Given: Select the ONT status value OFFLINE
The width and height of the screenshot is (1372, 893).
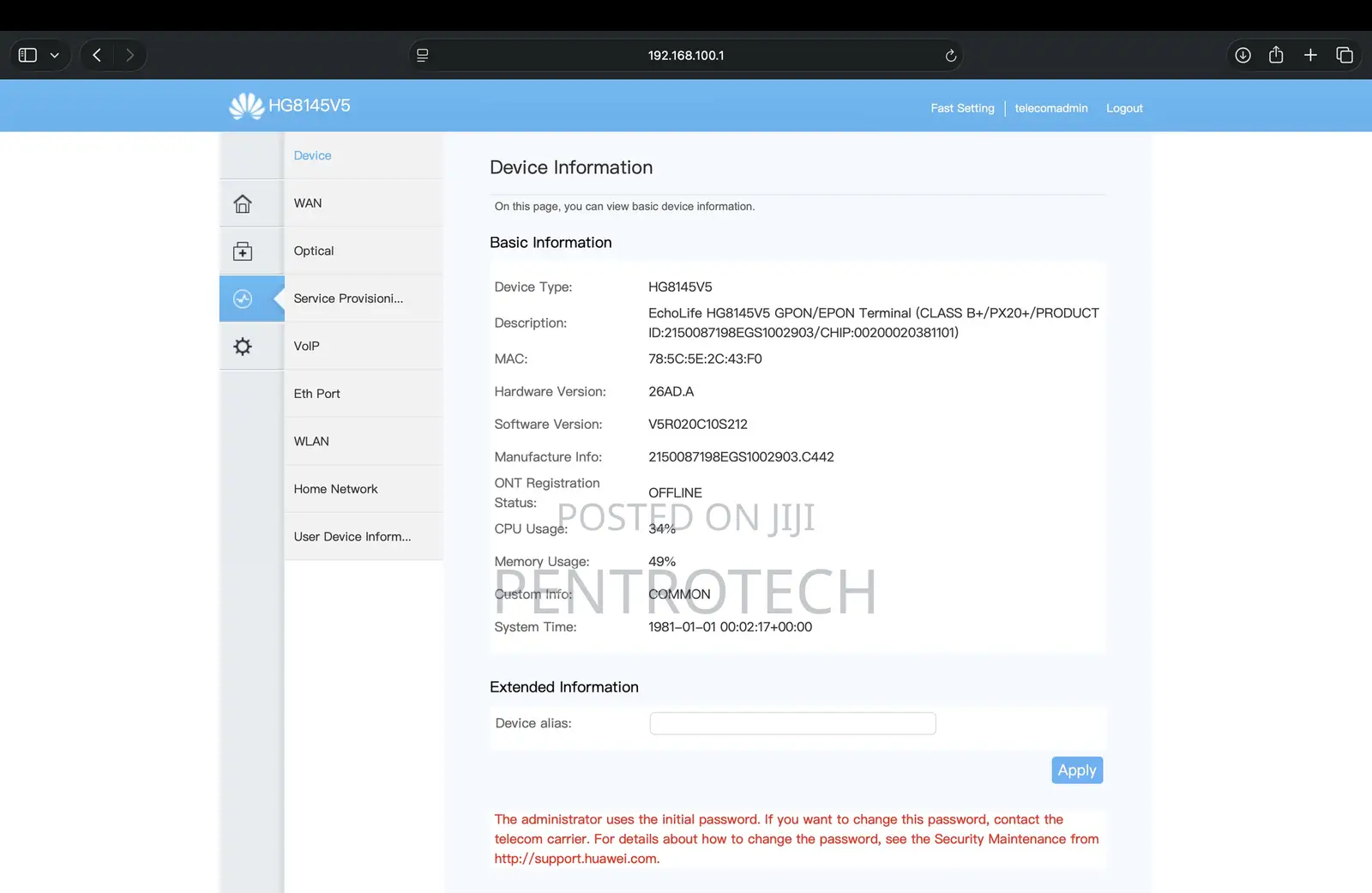Looking at the screenshot, I should pos(675,492).
